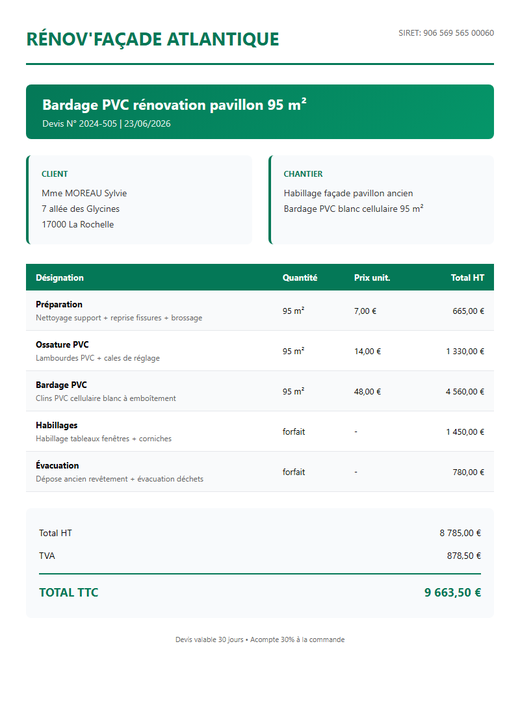520x722 pixels.
Task: Click the CLIENT section label
Action: (x=54, y=174)
